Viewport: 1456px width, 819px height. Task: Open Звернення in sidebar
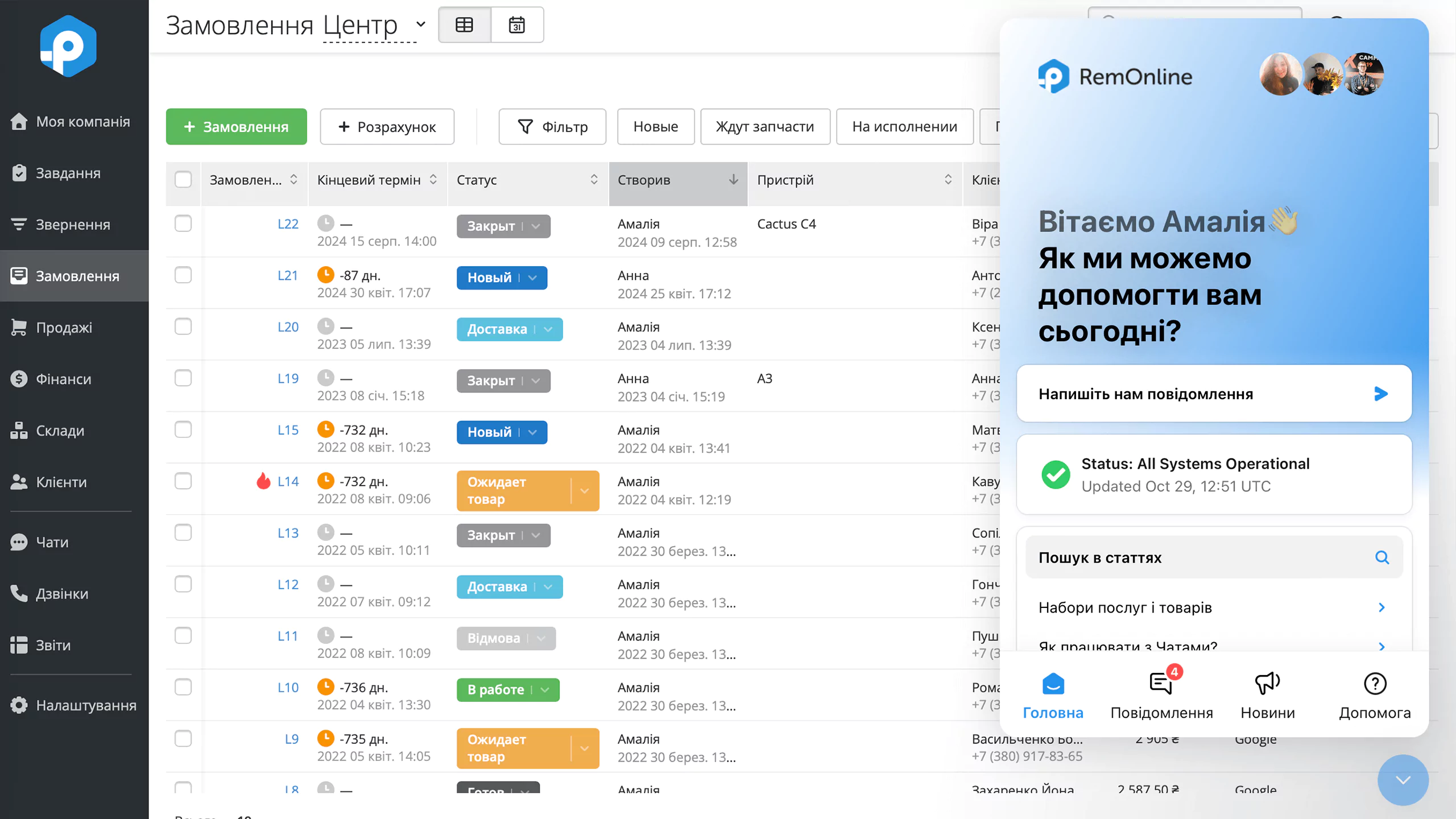pyautogui.click(x=74, y=224)
